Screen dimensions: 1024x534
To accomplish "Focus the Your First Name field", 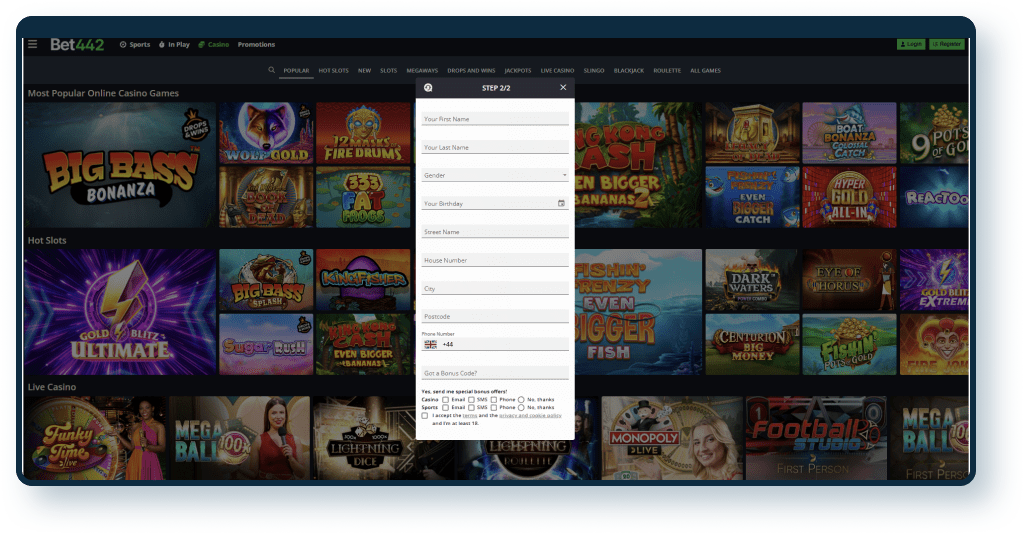I will click(495, 119).
